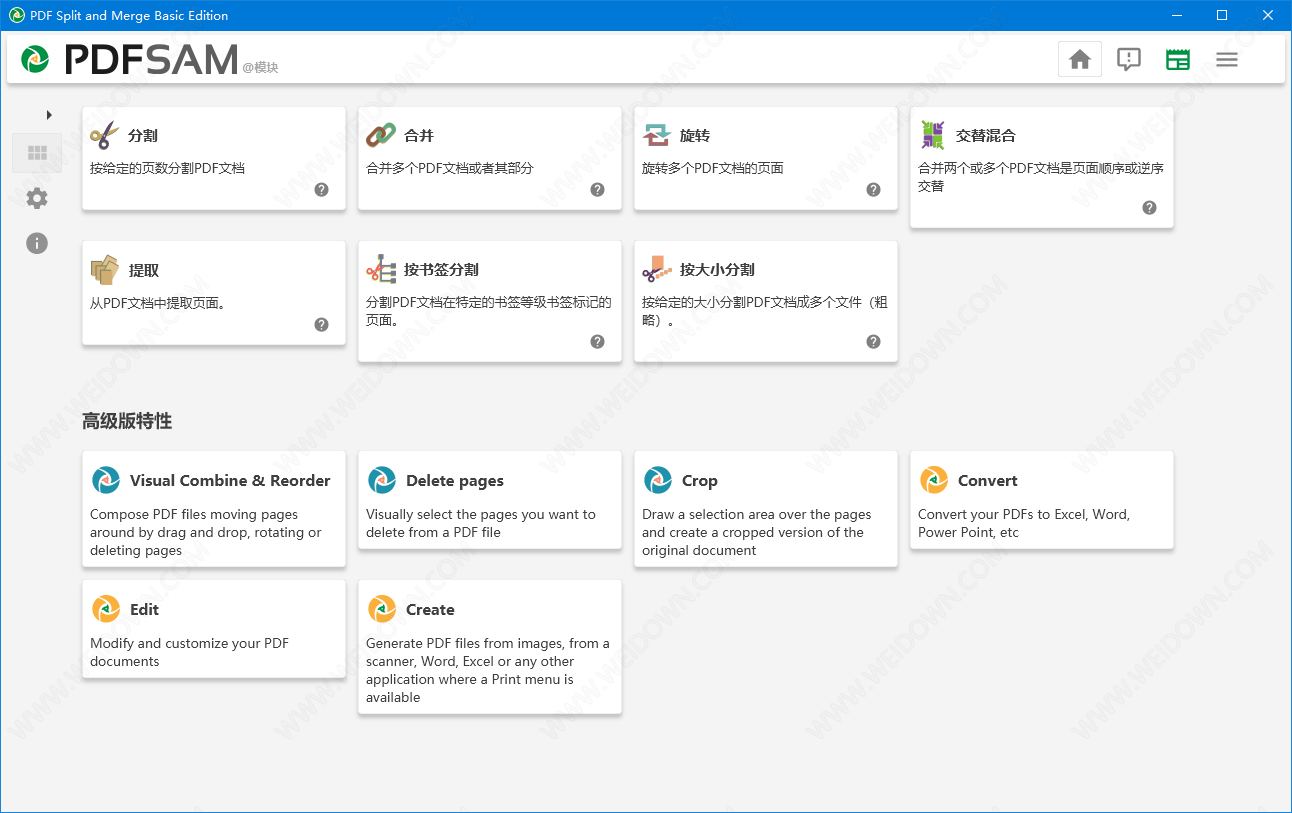This screenshot has height=813, width=1292.
Task: Open the Edit feature title
Action: tap(145, 609)
